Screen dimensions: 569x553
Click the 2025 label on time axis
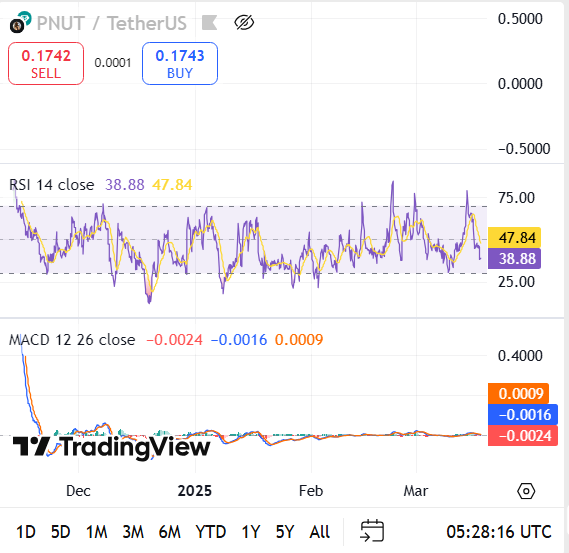click(195, 491)
